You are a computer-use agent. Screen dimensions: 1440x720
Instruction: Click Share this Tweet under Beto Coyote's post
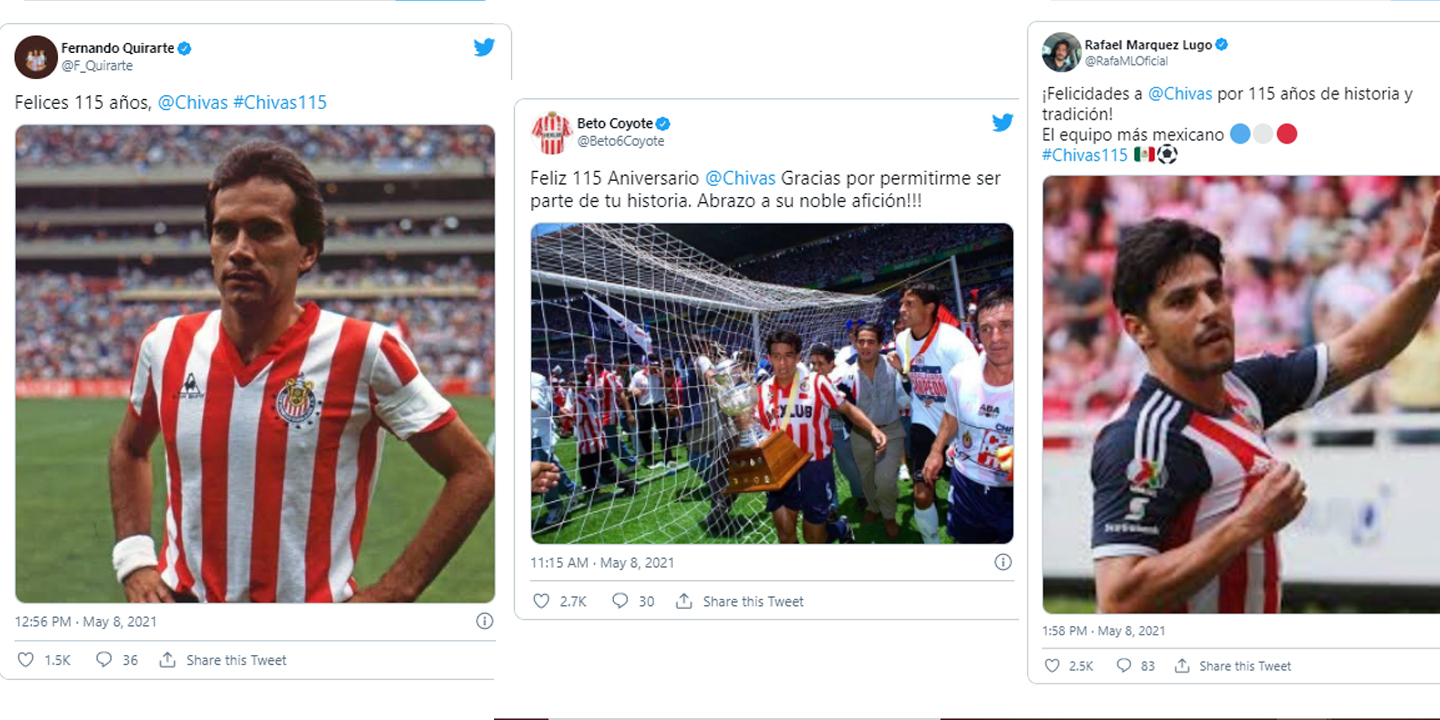click(740, 601)
